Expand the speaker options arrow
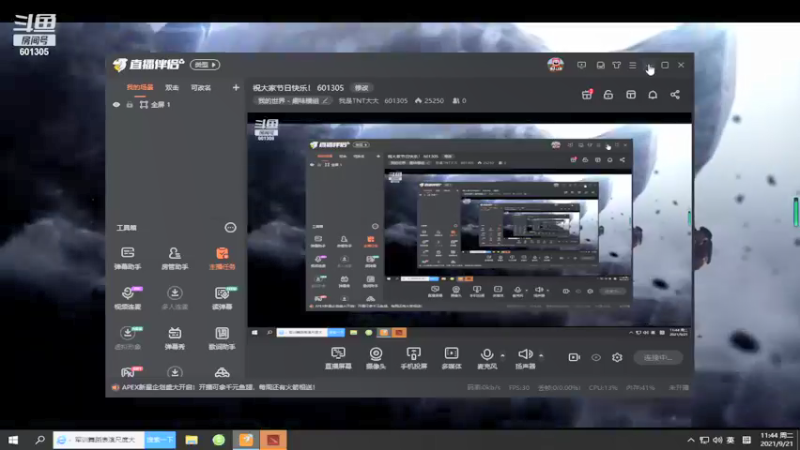Screen dimensions: 800x450 pyautogui.click(x=541, y=355)
